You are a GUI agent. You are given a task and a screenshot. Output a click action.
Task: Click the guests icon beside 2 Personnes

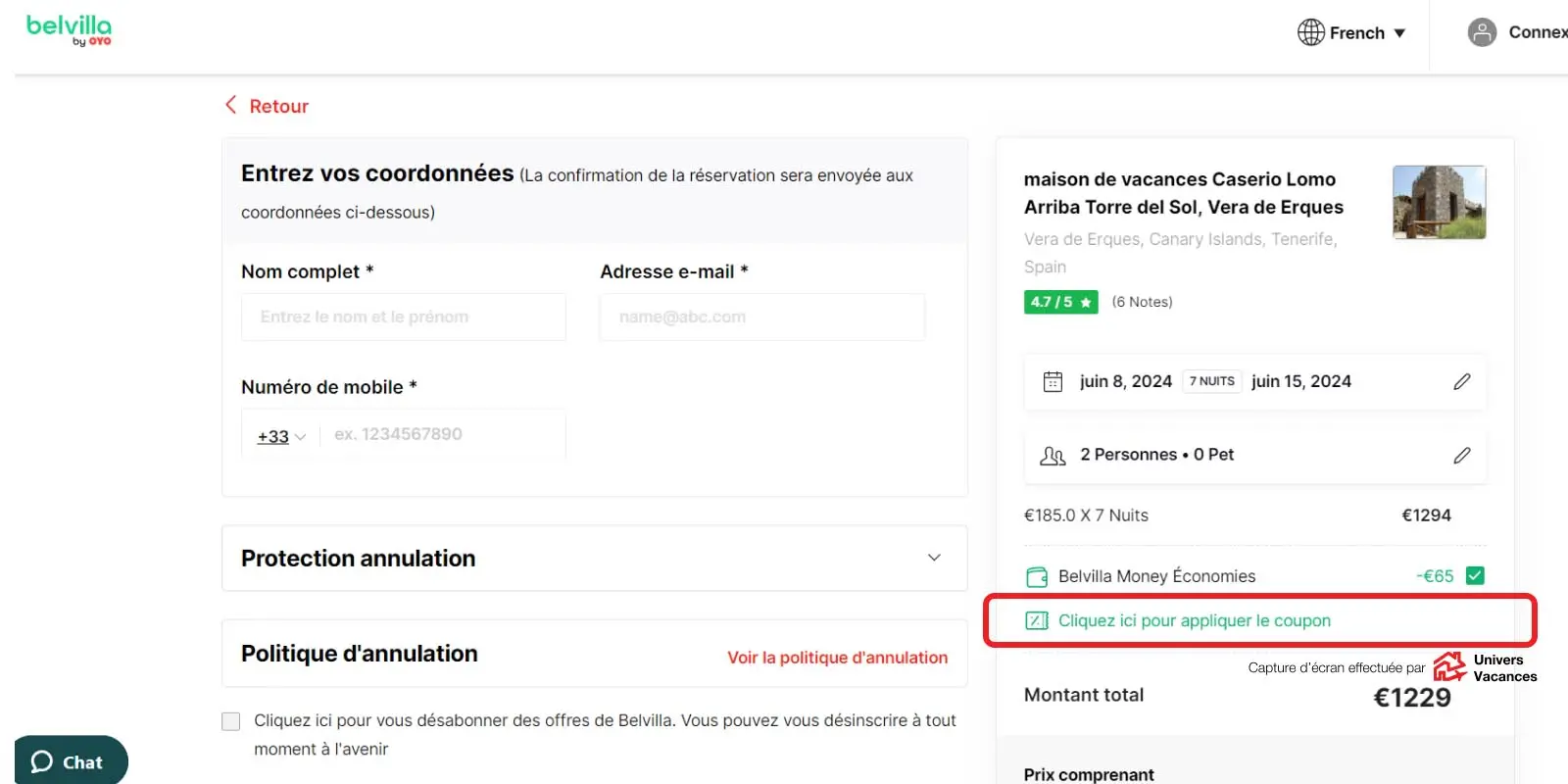1053,456
